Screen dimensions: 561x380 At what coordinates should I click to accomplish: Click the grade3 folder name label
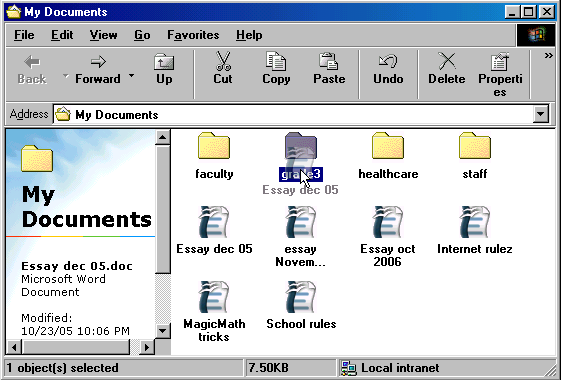[x=301, y=174]
